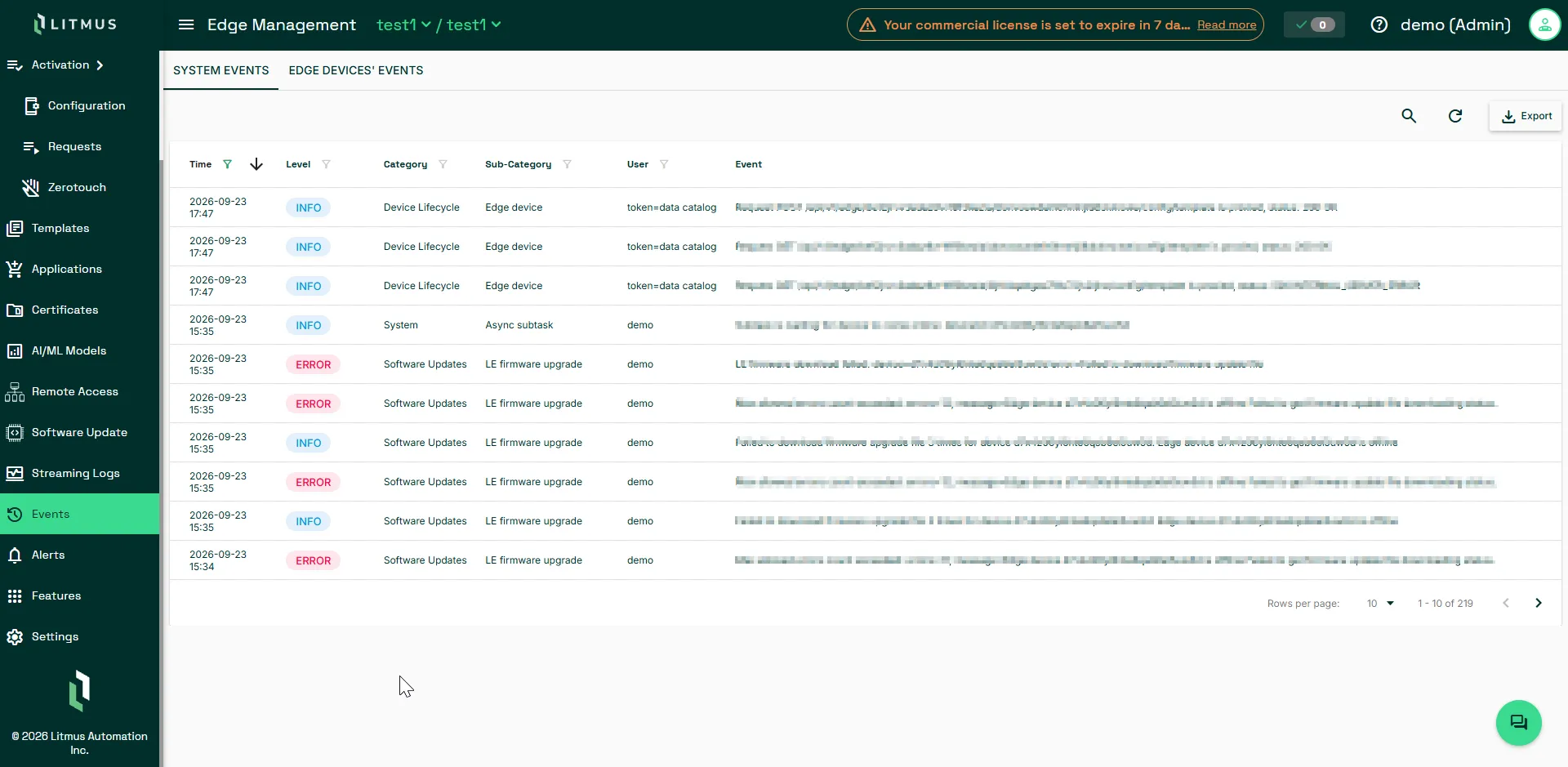This screenshot has width=1568, height=767.
Task: Toggle Time sort direction arrow
Action: 256,164
